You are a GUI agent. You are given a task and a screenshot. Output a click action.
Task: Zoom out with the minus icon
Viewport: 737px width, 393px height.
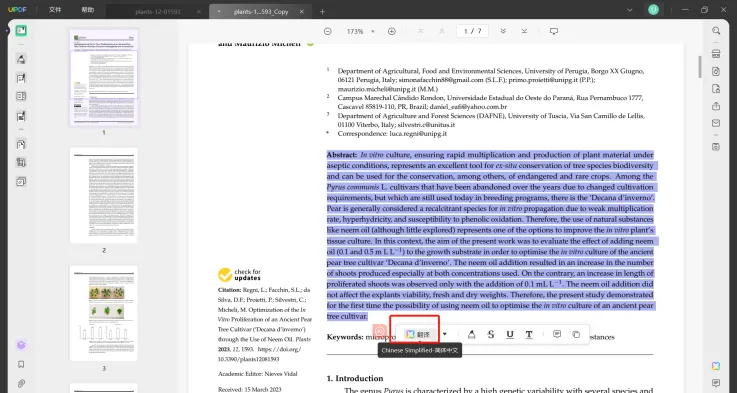[328, 31]
